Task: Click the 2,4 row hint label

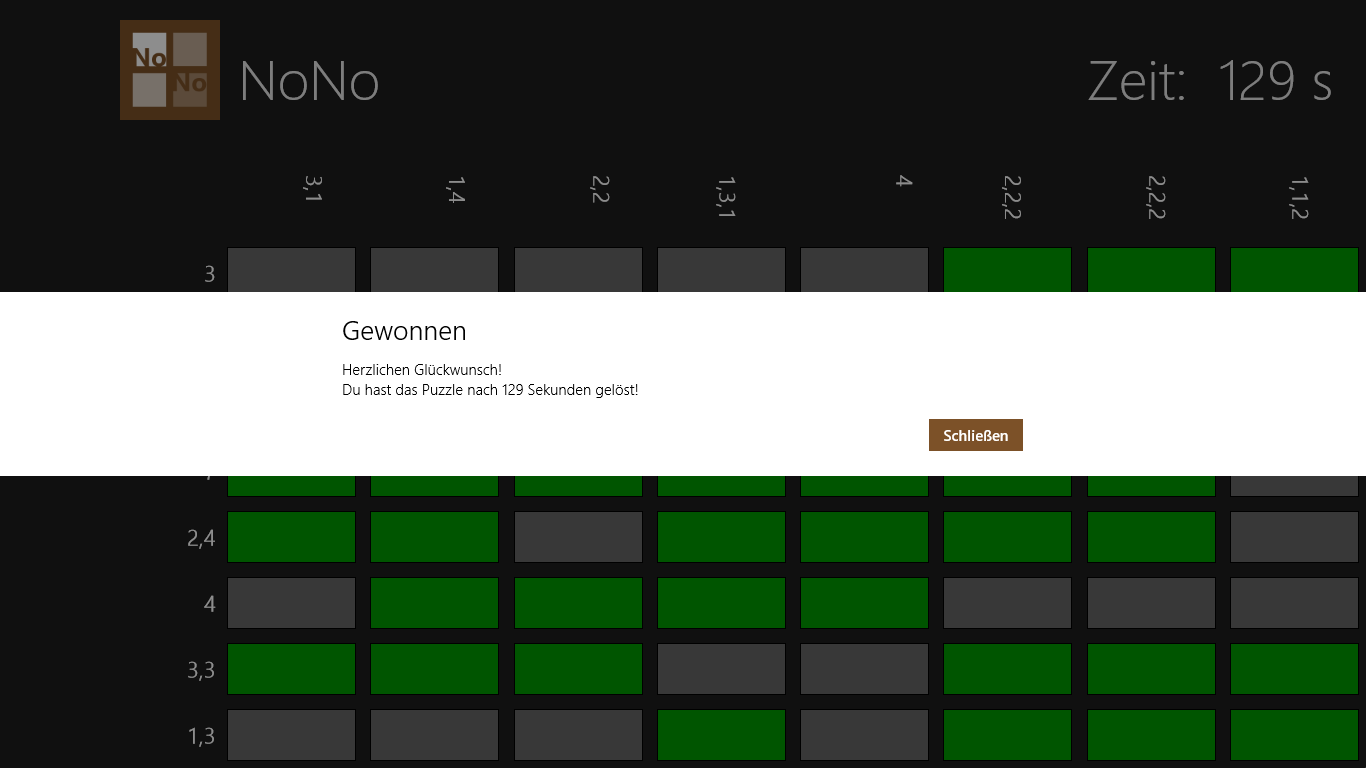Action: 201,539
